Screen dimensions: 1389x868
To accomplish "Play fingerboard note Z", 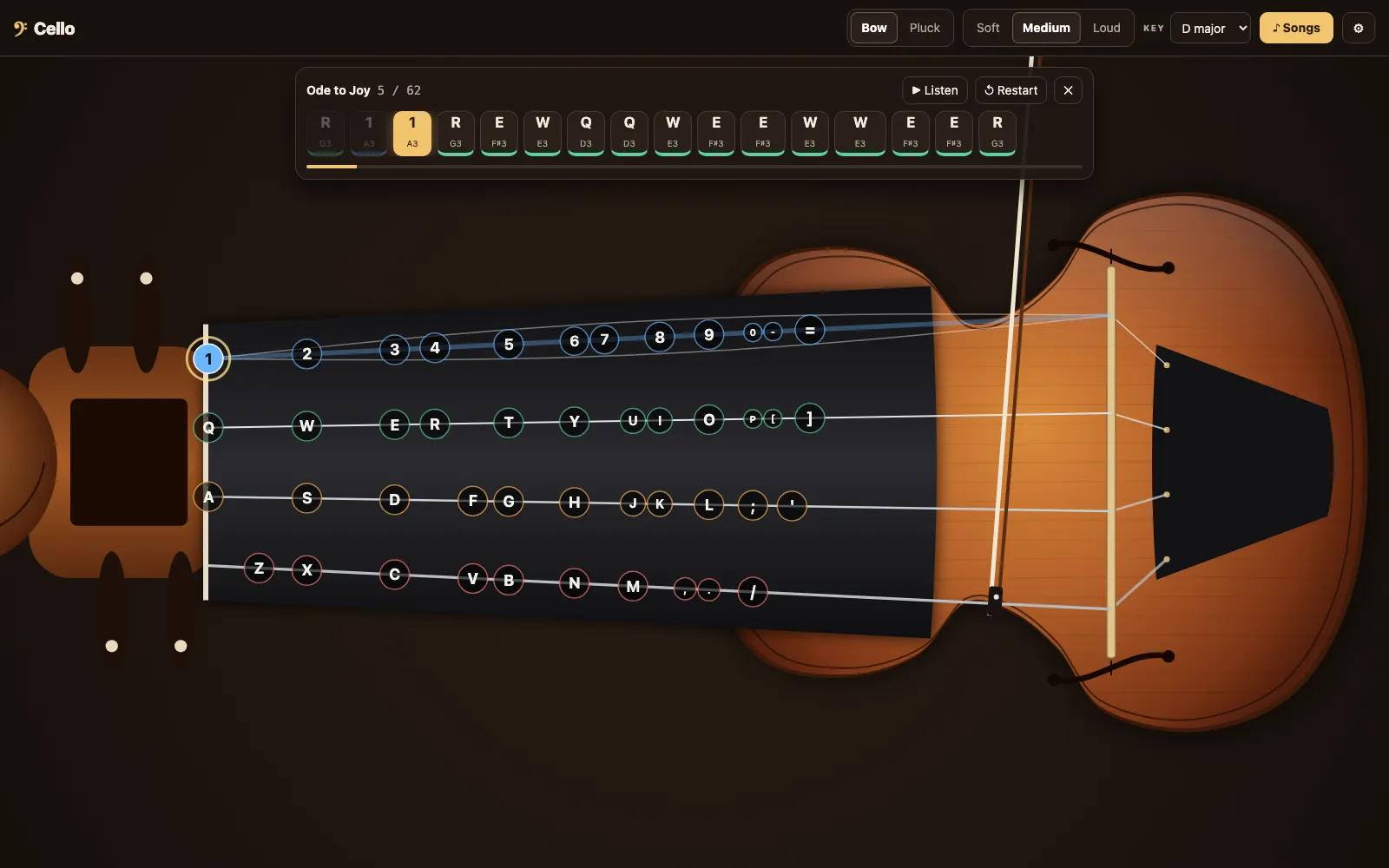I will click(x=259, y=569).
